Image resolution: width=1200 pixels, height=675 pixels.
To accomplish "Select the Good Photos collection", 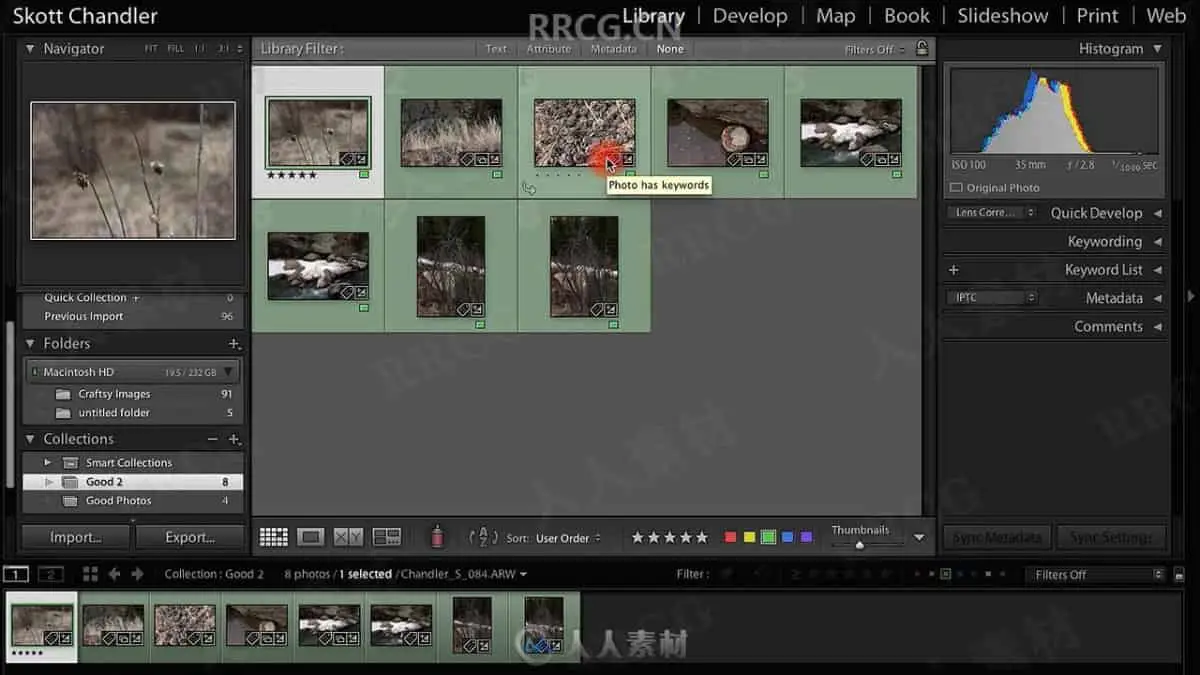I will click(132, 501).
